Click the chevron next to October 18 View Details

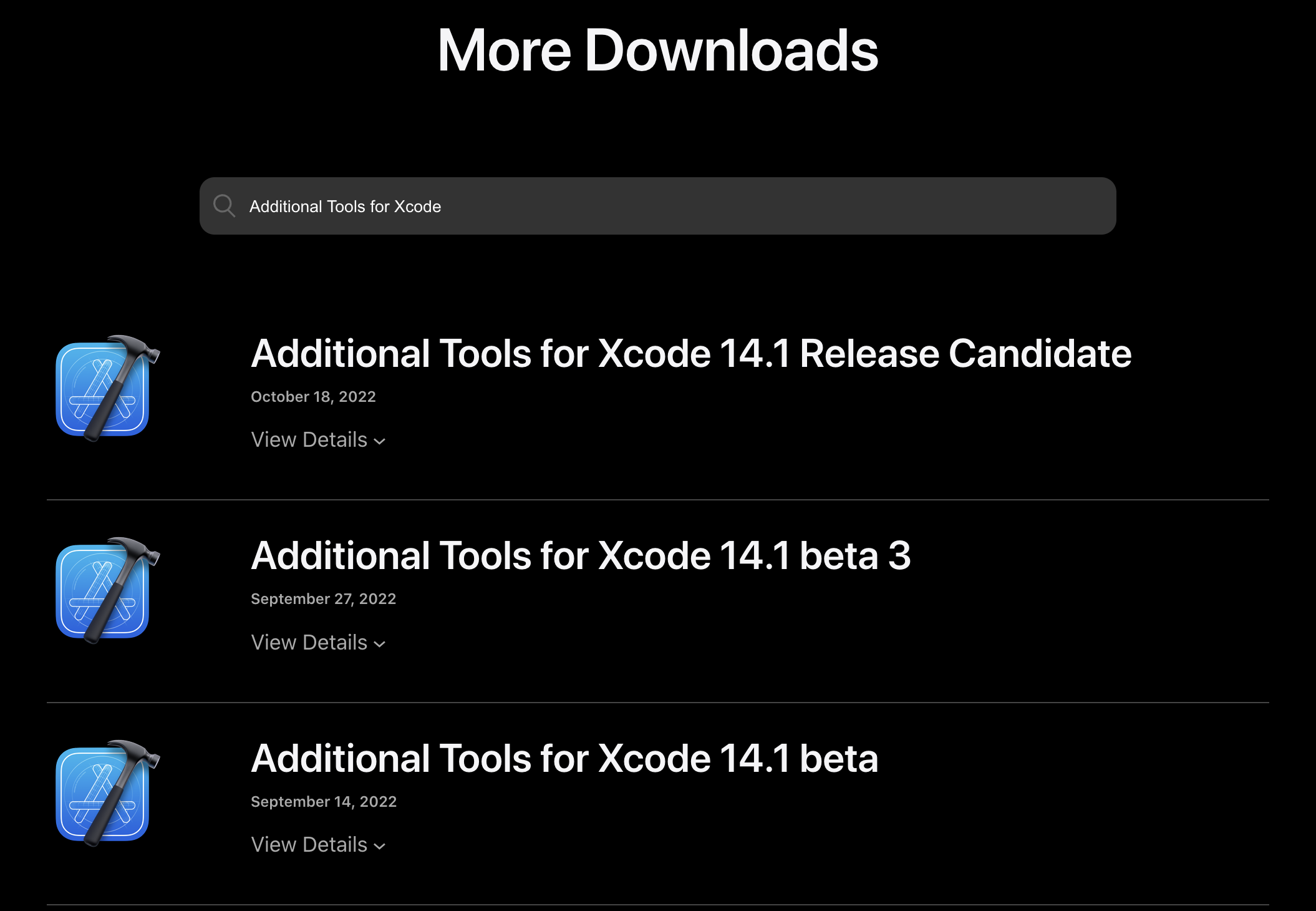click(x=380, y=442)
